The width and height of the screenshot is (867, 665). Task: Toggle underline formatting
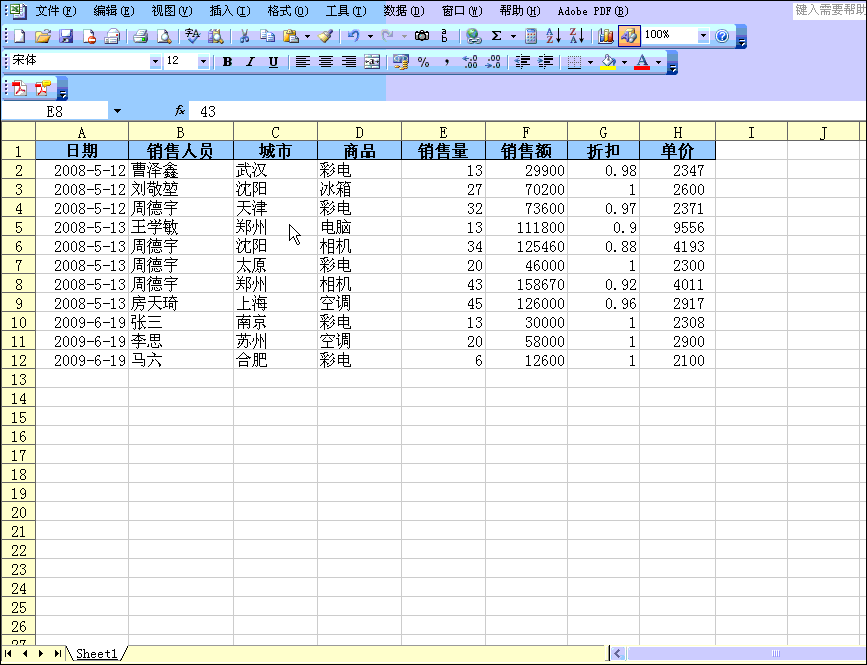(271, 61)
